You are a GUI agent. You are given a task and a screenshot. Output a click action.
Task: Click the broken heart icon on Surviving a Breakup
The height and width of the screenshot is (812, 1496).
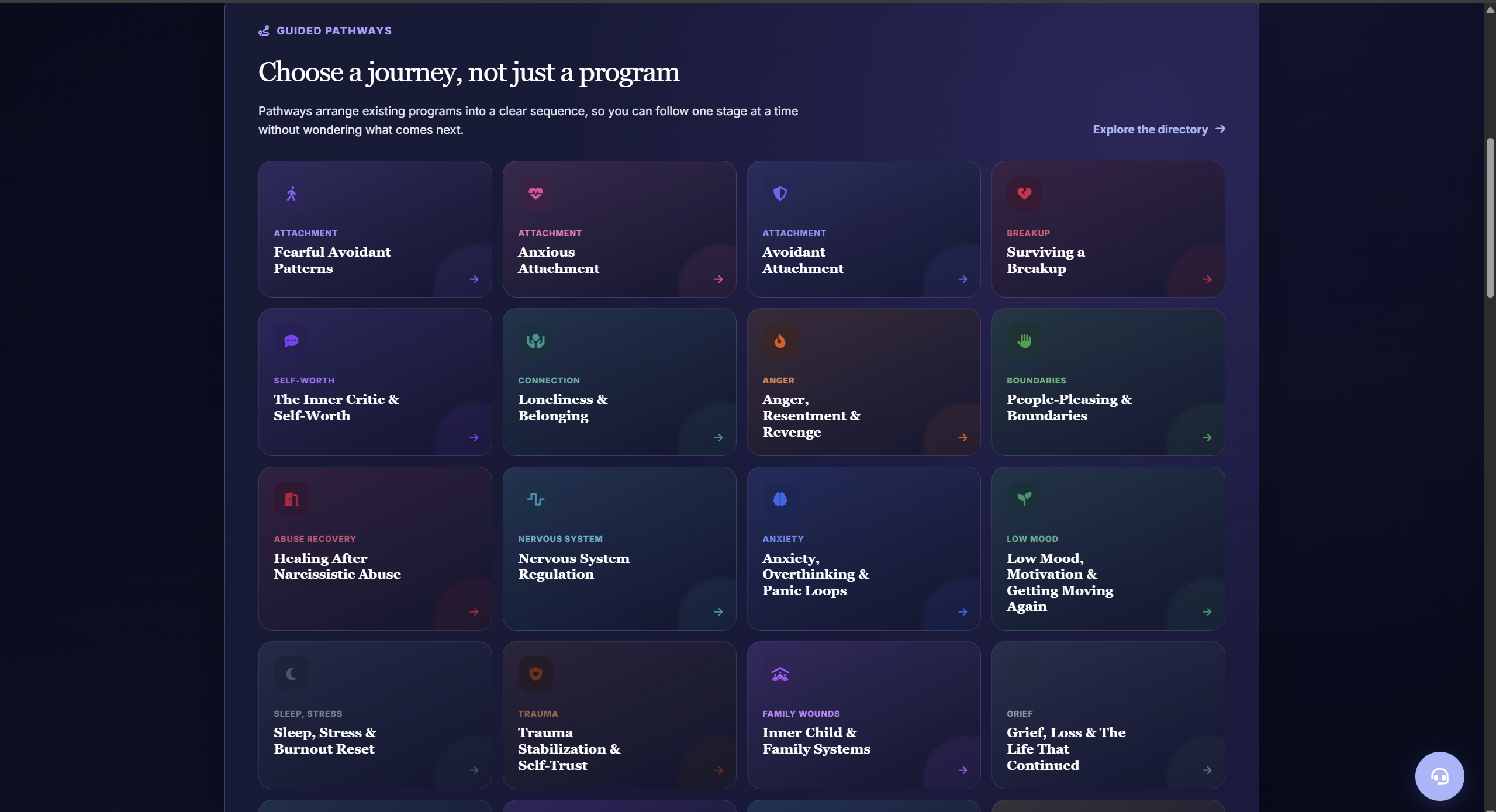[1024, 194]
